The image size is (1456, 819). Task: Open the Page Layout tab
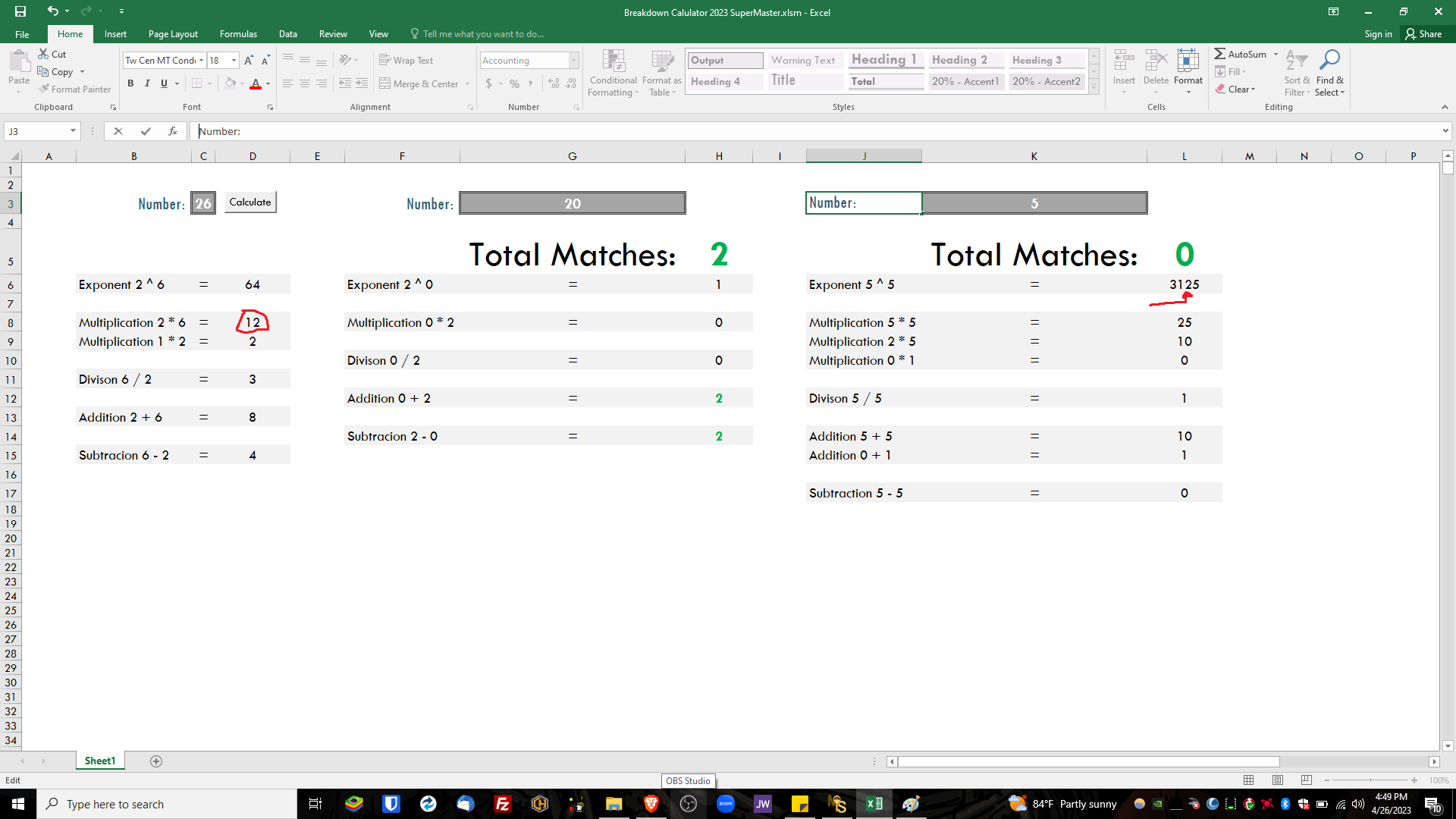click(173, 34)
